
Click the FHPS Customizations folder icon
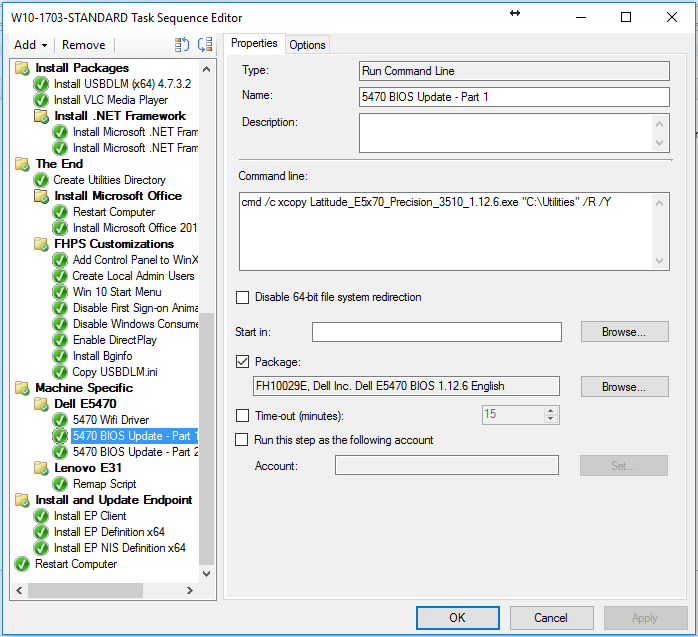pos(41,244)
